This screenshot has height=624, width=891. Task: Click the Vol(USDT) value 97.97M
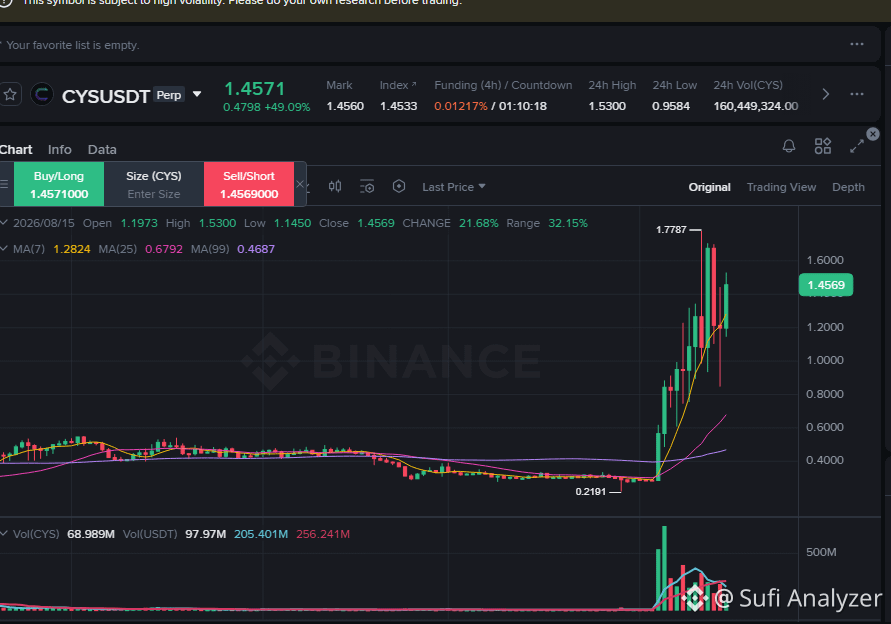point(206,534)
